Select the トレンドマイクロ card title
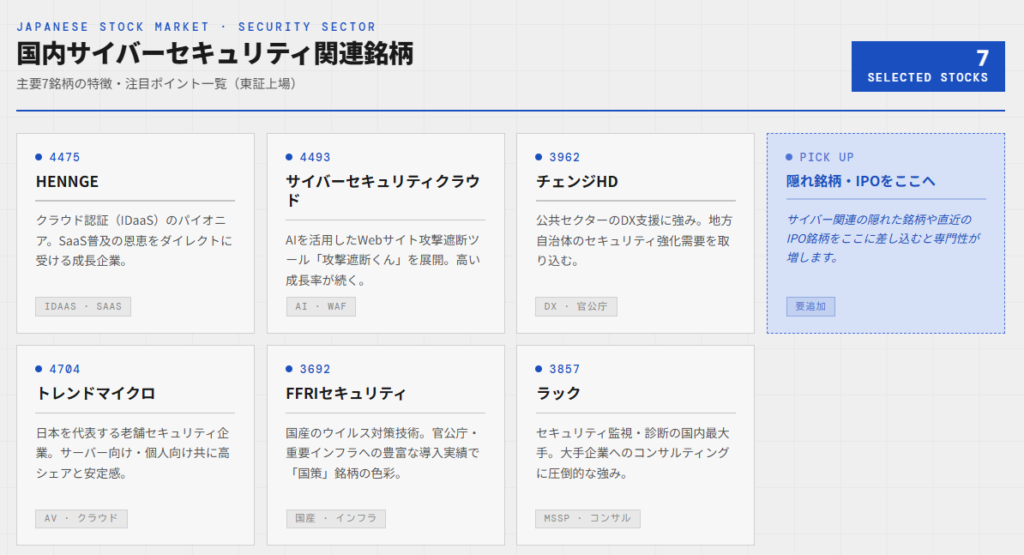 96,394
